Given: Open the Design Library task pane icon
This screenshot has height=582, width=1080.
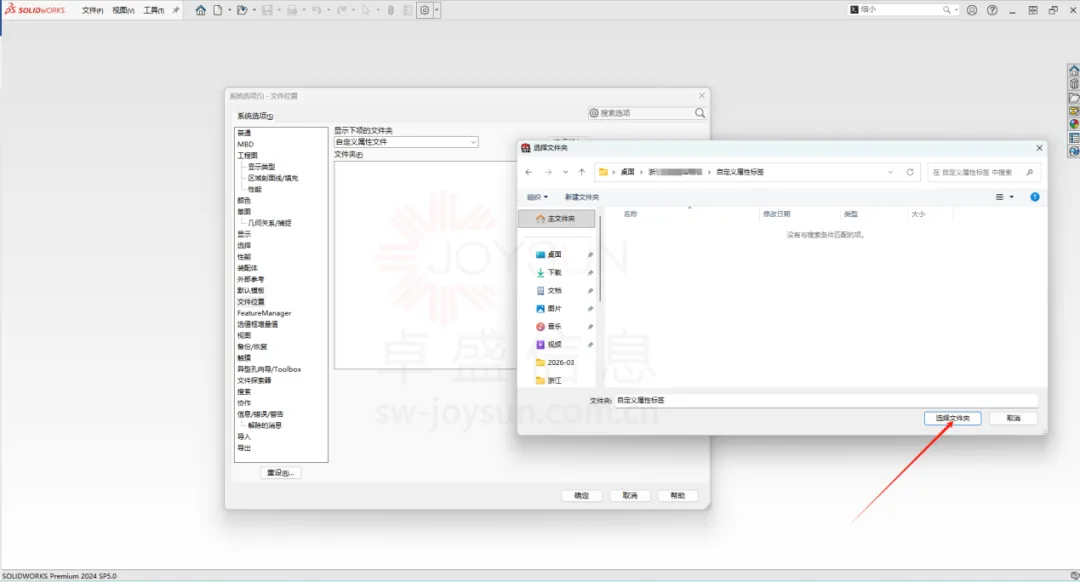Looking at the screenshot, I should (x=1074, y=84).
